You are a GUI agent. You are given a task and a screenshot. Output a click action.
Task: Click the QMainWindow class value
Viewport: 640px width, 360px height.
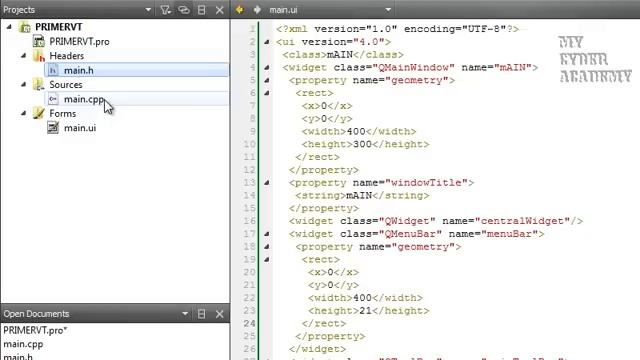tap(416, 67)
